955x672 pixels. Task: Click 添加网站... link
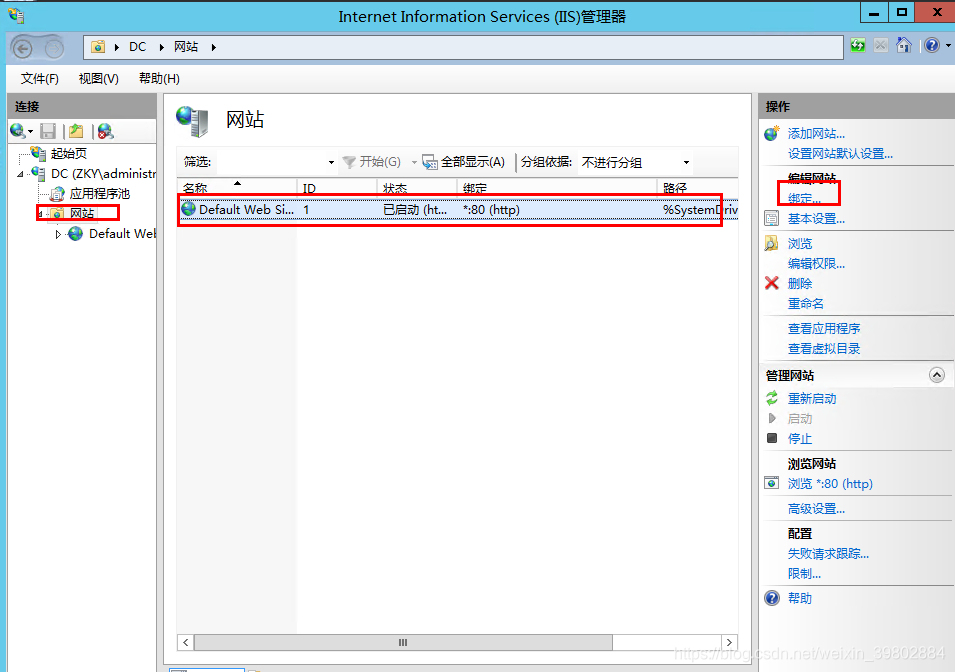[x=816, y=133]
